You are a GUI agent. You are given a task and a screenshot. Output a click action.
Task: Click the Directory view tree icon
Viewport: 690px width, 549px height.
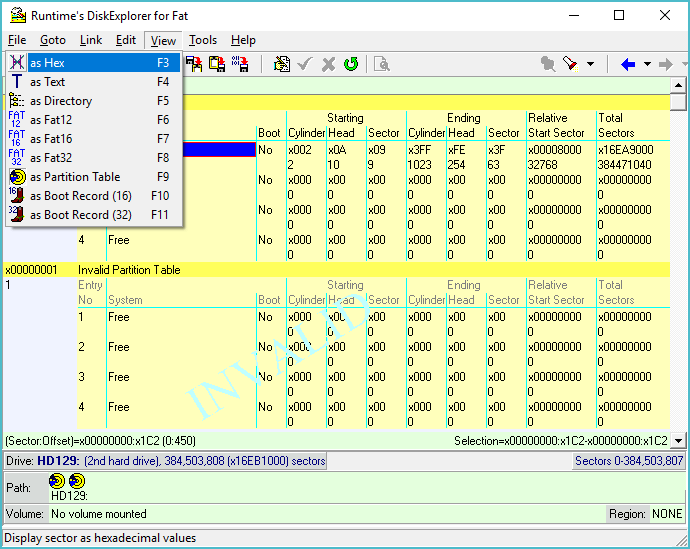pos(17,101)
